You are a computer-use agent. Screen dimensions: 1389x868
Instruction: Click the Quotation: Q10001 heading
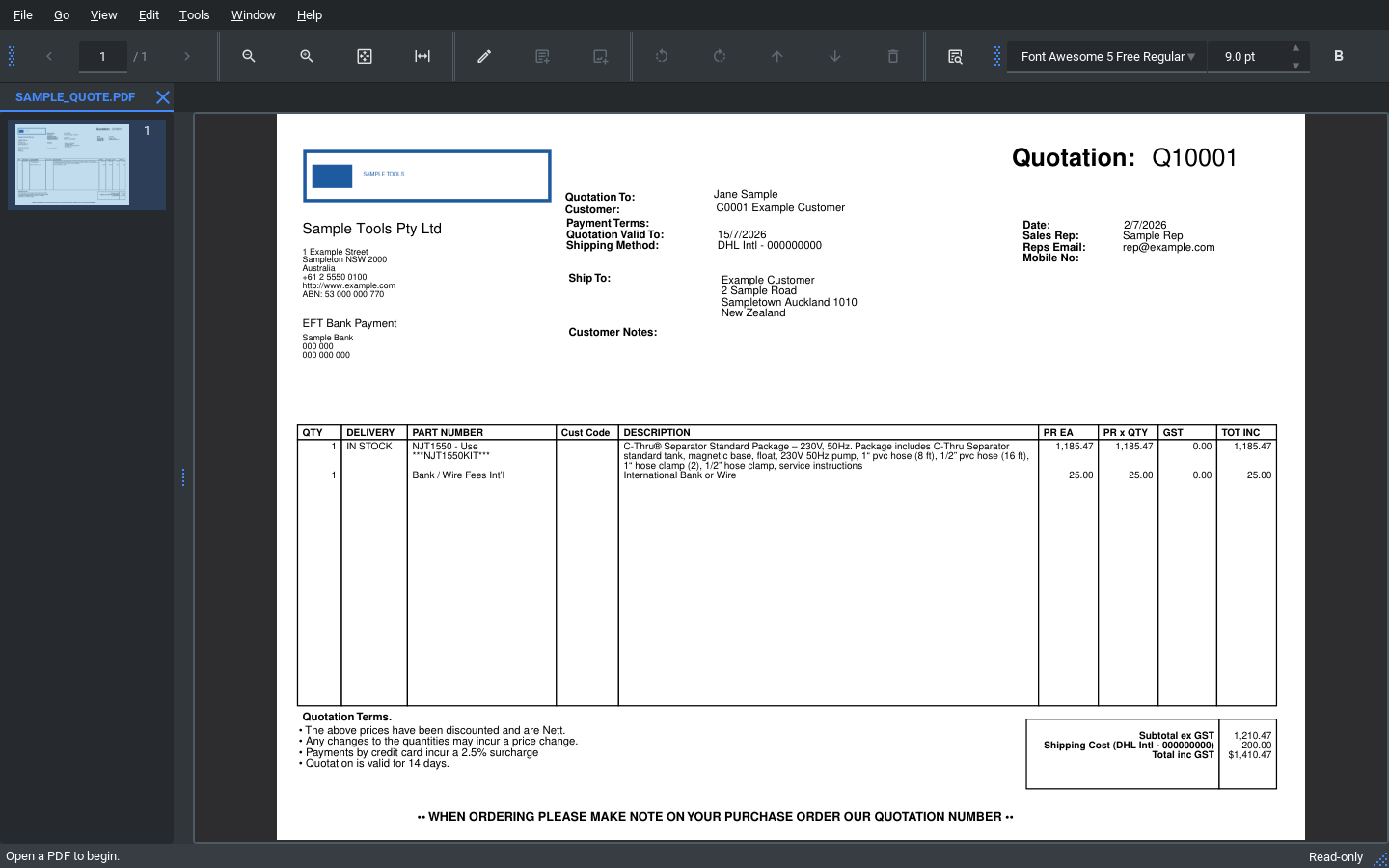1124,158
